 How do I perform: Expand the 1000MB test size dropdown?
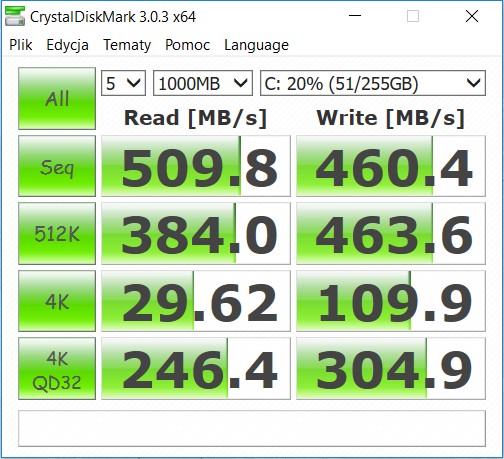click(x=203, y=83)
